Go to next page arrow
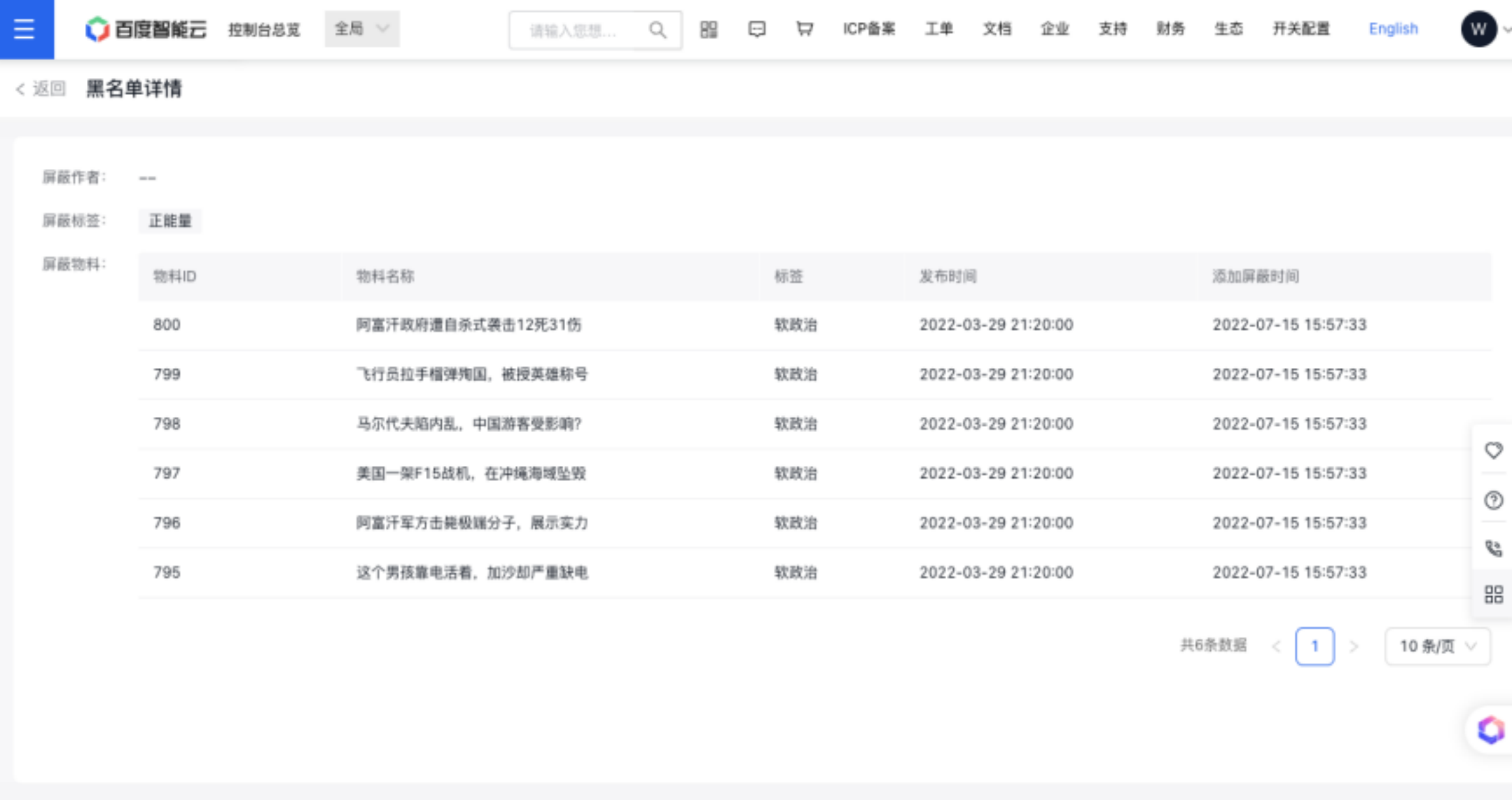 pos(1354,646)
